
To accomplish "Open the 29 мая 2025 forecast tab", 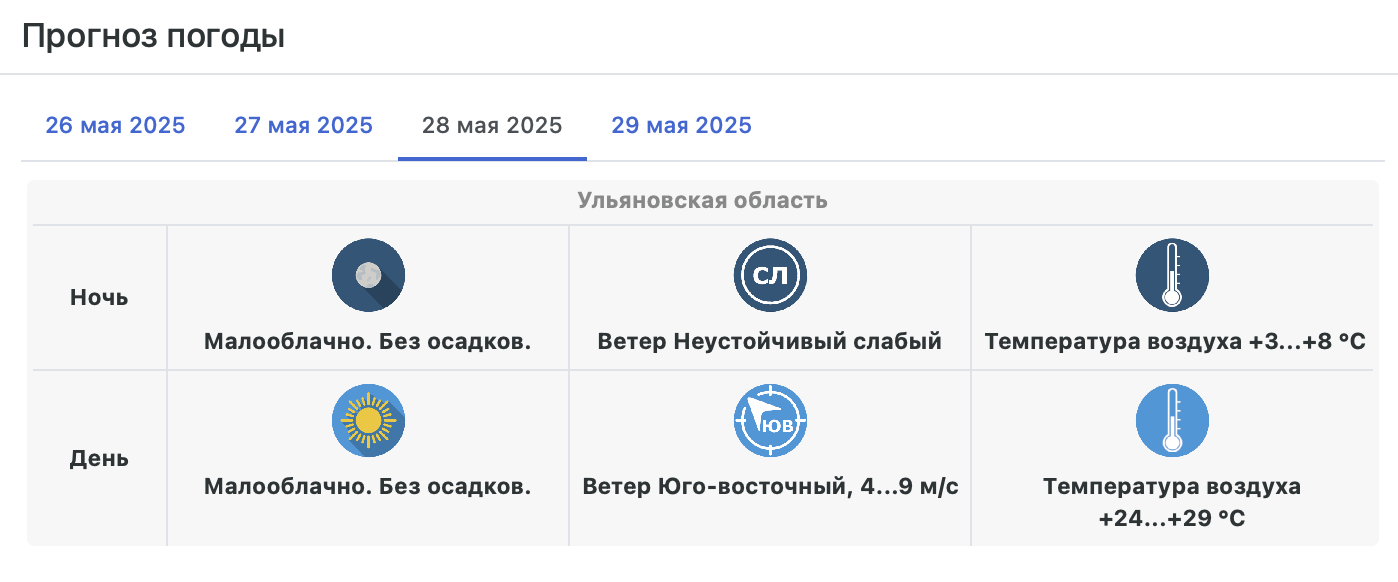I will [x=682, y=126].
